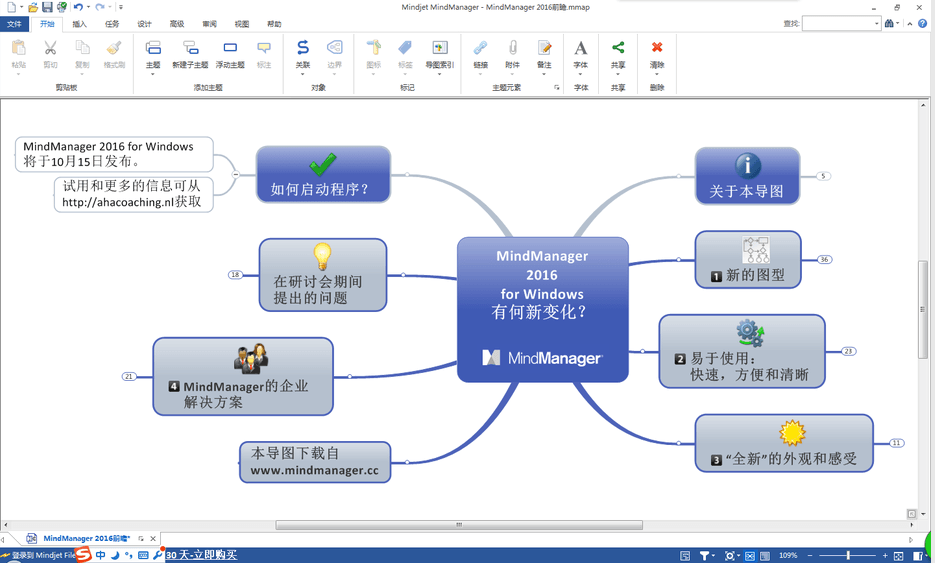Redo the last undone action

(100, 7)
